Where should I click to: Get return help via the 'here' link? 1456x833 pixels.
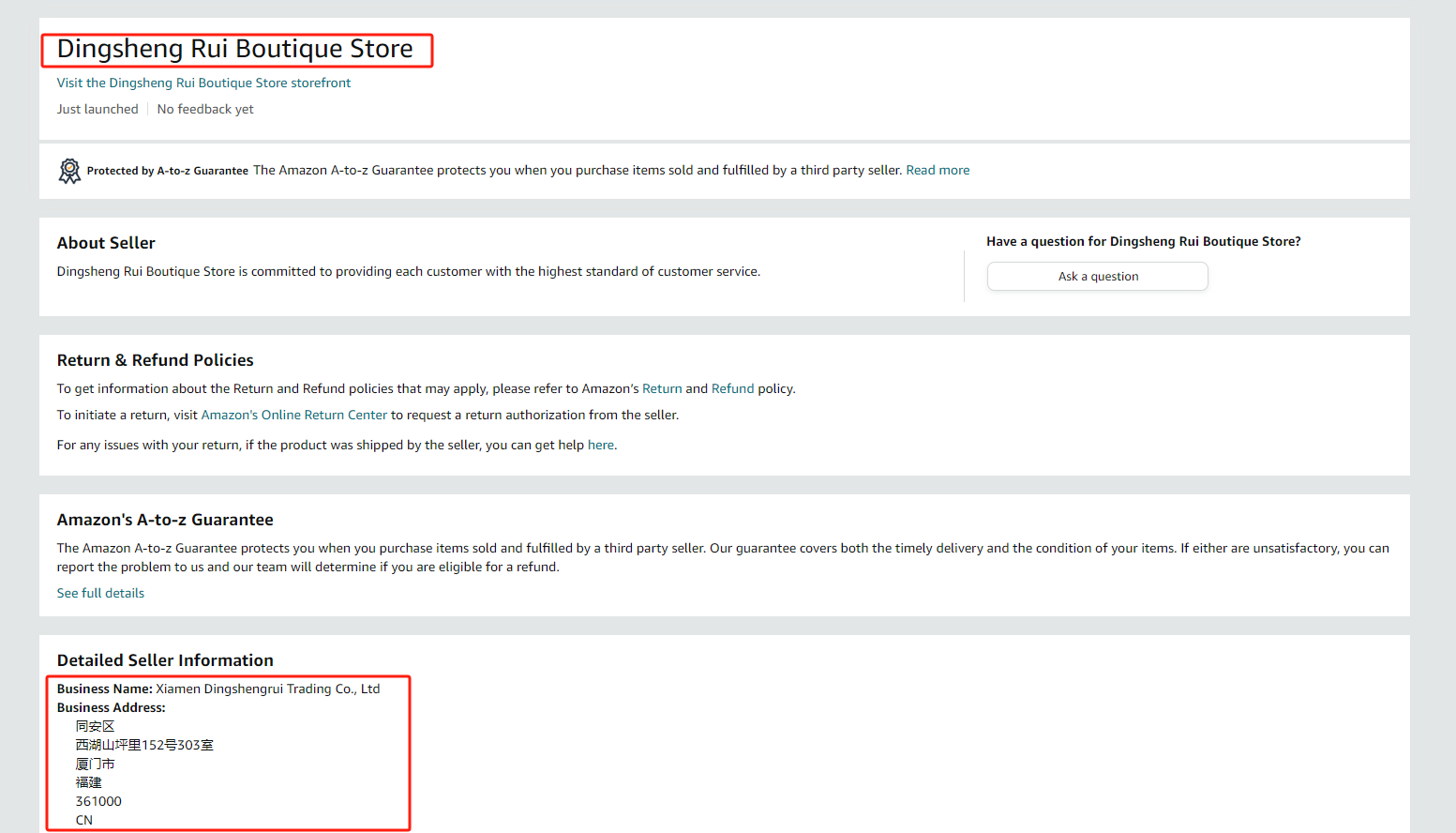pos(601,445)
